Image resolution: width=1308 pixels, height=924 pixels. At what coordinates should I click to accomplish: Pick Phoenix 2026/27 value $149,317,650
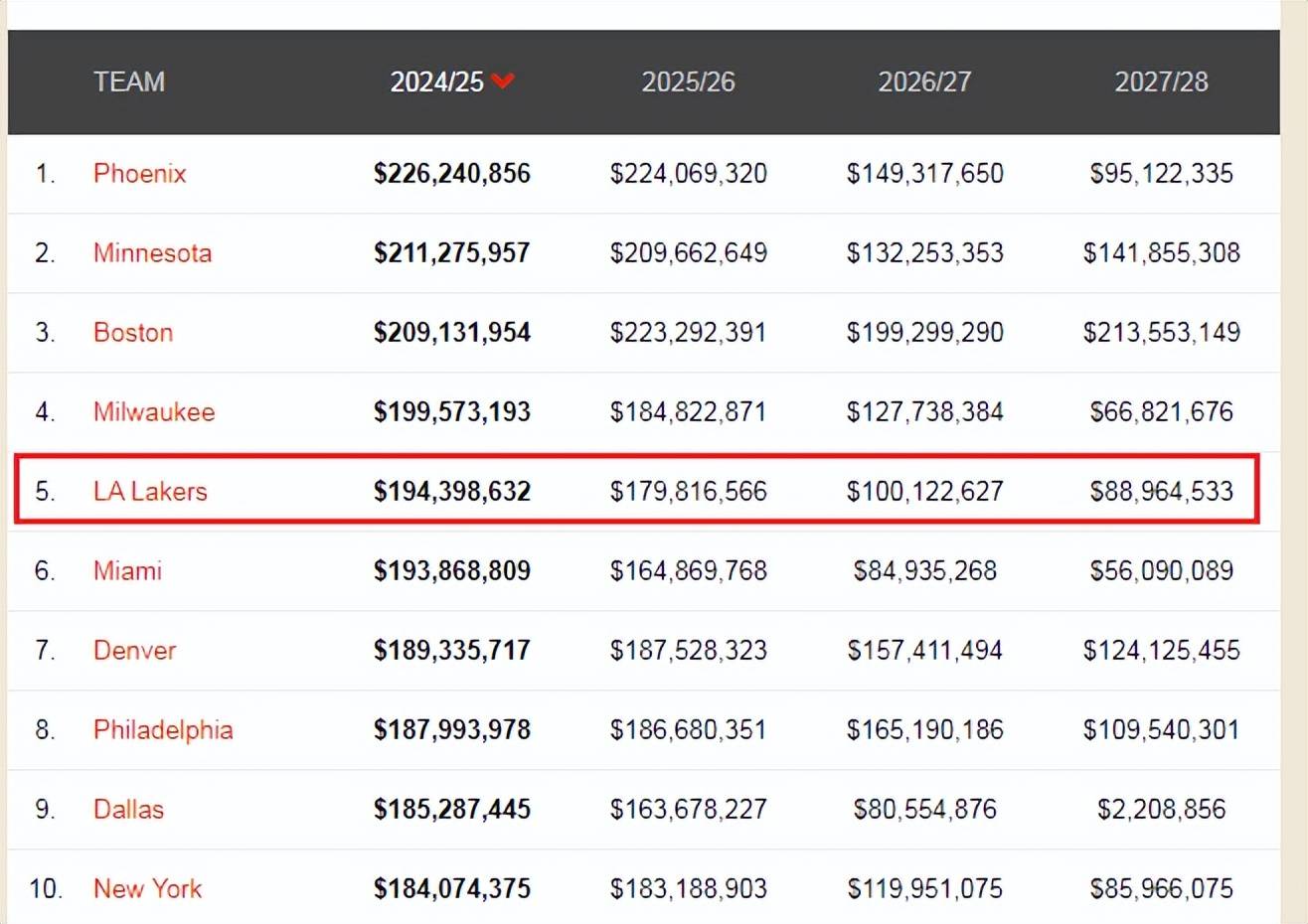[925, 174]
